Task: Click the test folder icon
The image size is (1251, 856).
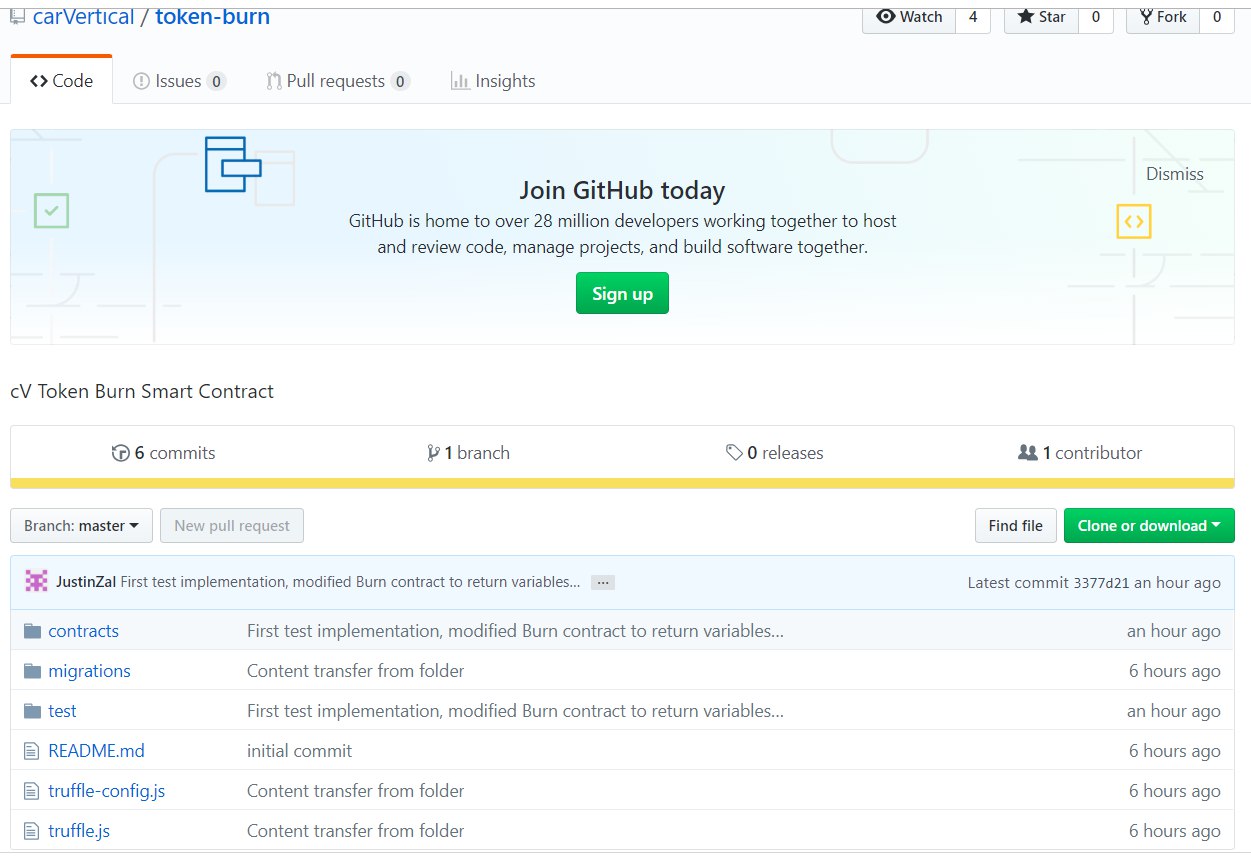Action: coord(32,711)
